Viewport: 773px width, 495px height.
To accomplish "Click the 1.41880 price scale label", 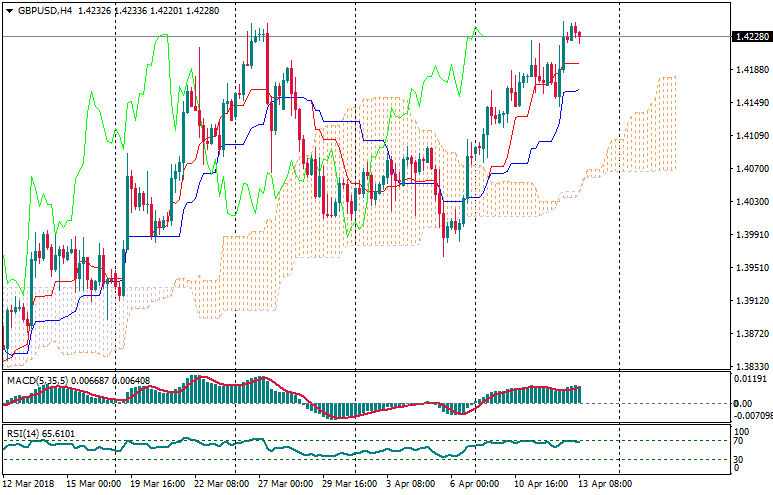I will point(751,70).
